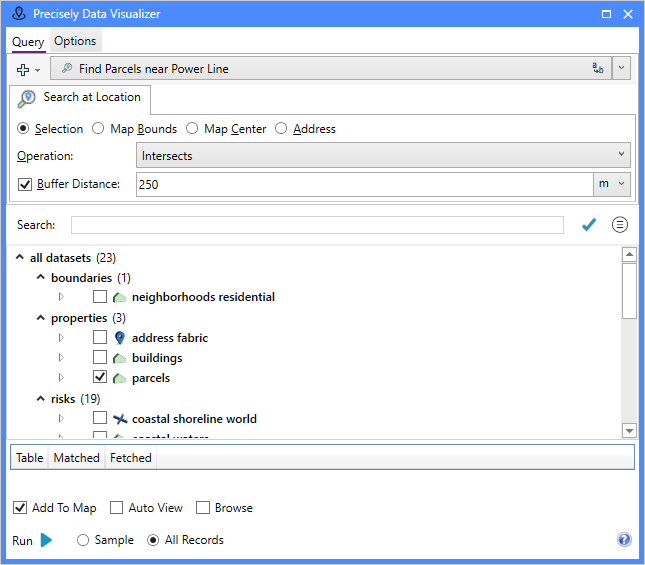Check the buildings checkbox
The image size is (645, 565).
[100, 357]
